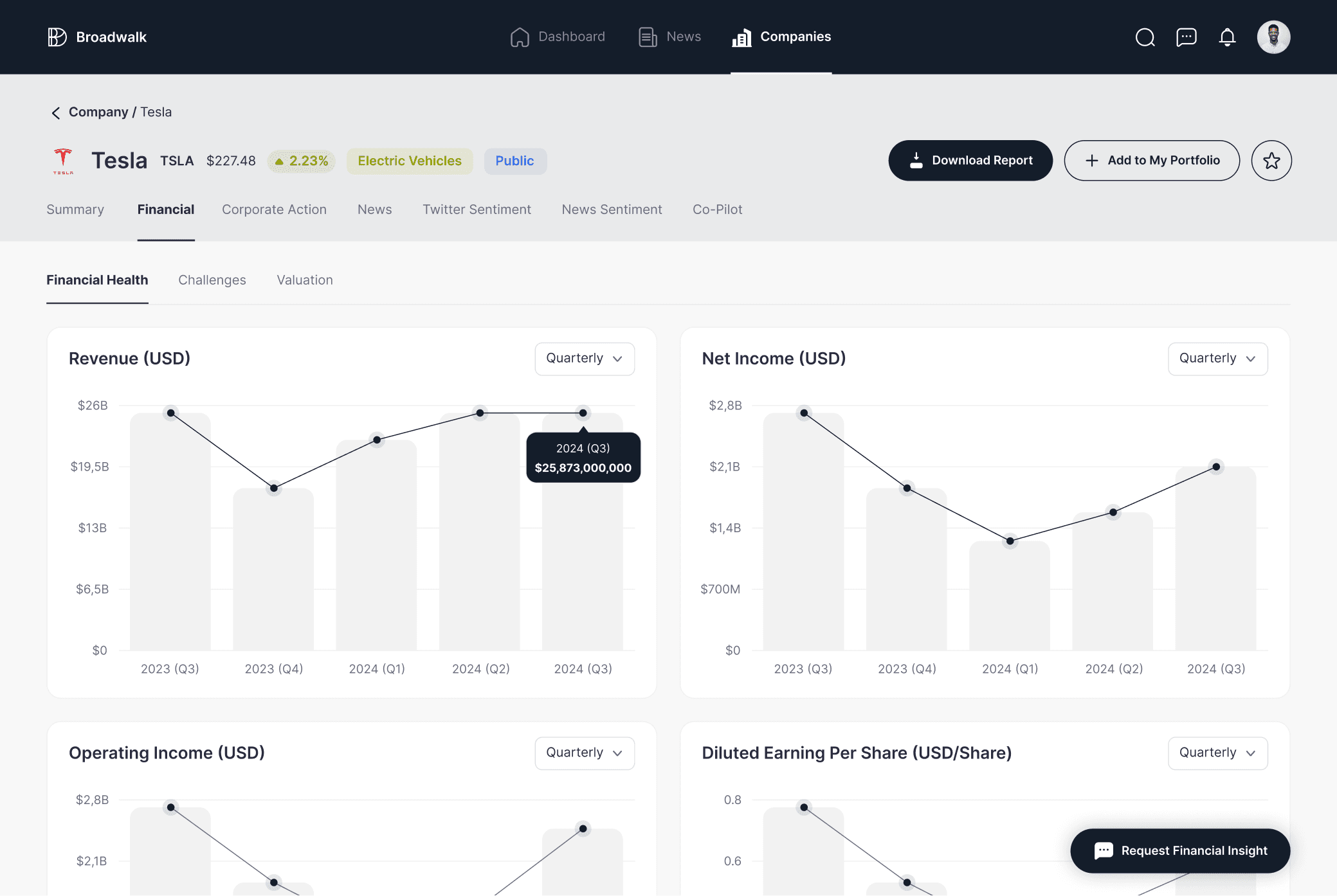The image size is (1337, 896).
Task: Switch to Challenges sub-tab
Action: click(212, 280)
